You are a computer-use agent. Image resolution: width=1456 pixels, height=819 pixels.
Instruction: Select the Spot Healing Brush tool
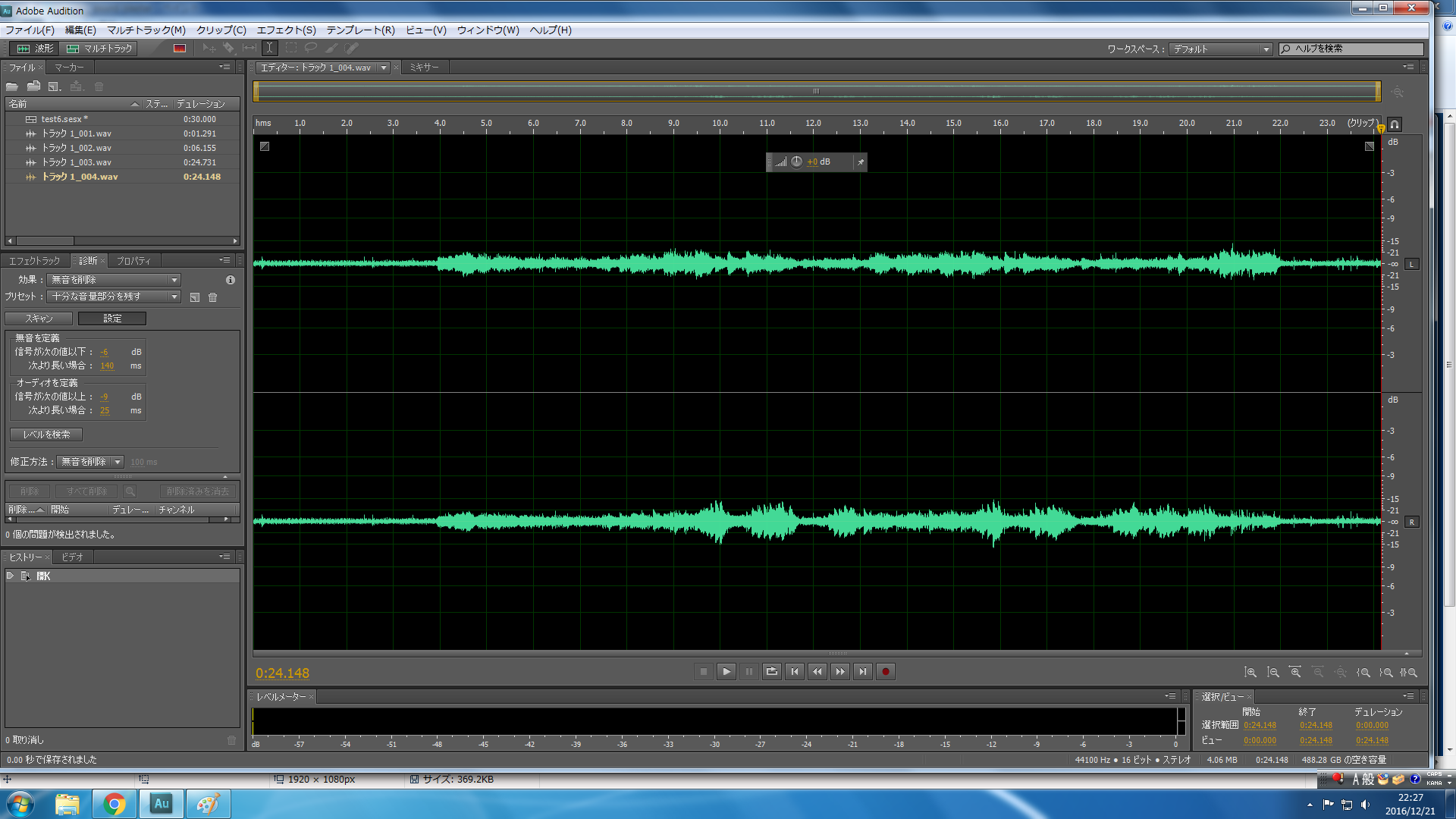click(352, 48)
